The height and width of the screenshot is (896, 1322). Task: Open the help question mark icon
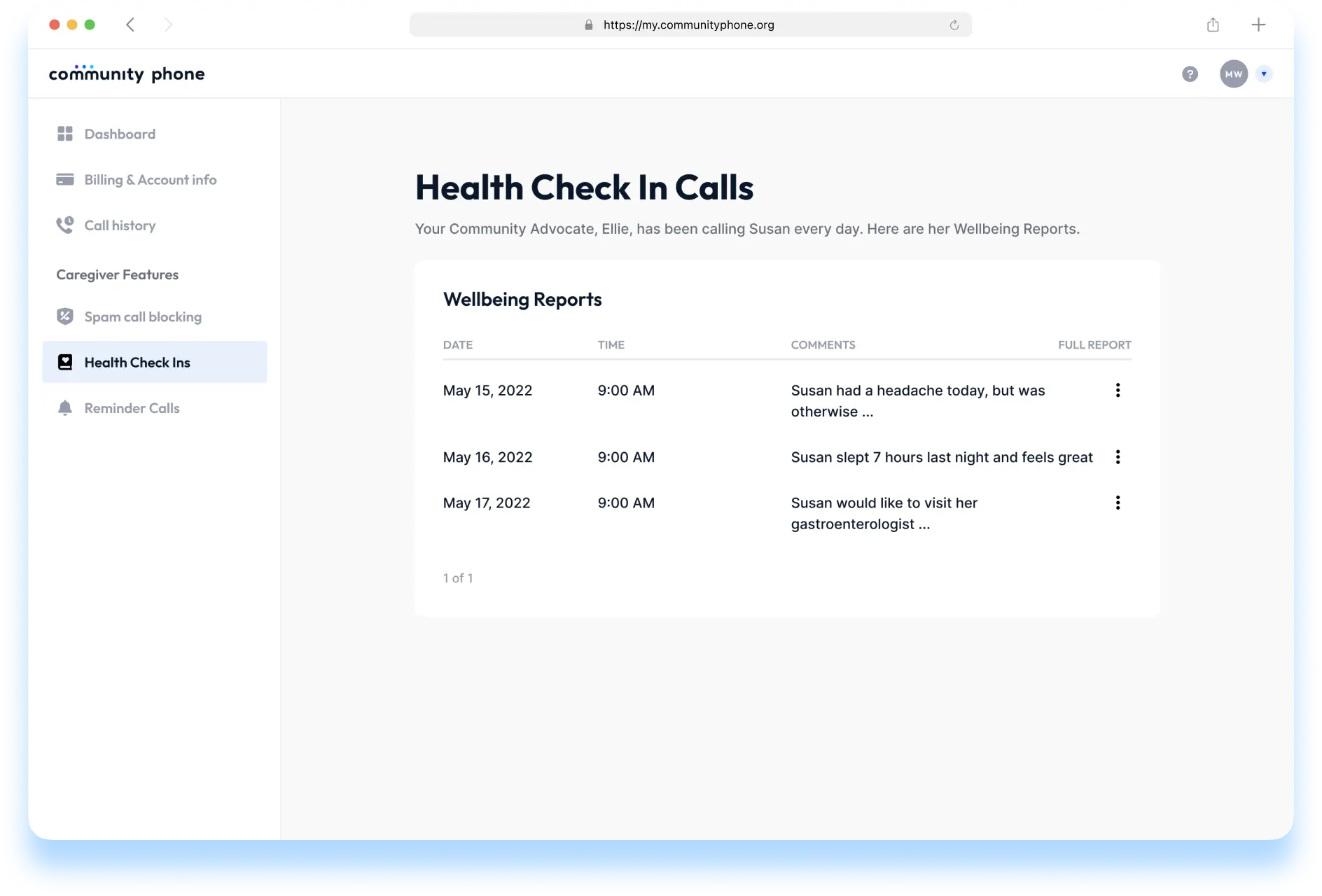(x=1190, y=74)
